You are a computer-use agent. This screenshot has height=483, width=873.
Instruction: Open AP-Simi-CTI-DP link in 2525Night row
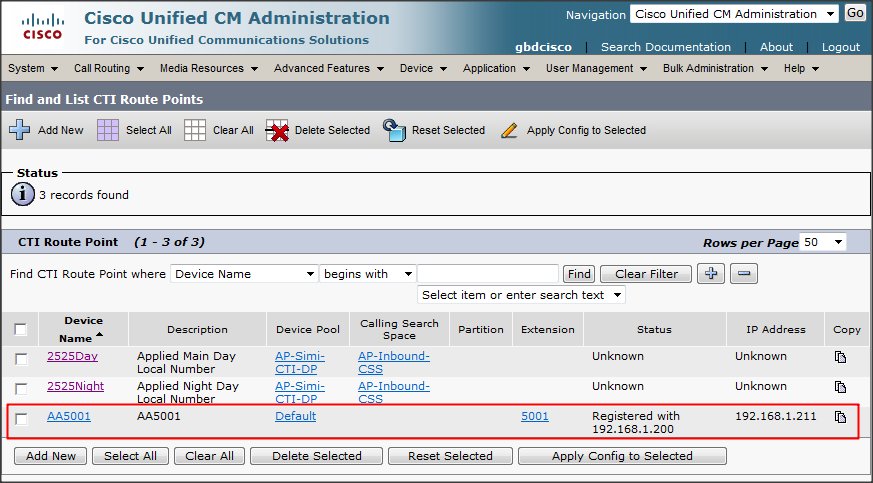tap(300, 392)
